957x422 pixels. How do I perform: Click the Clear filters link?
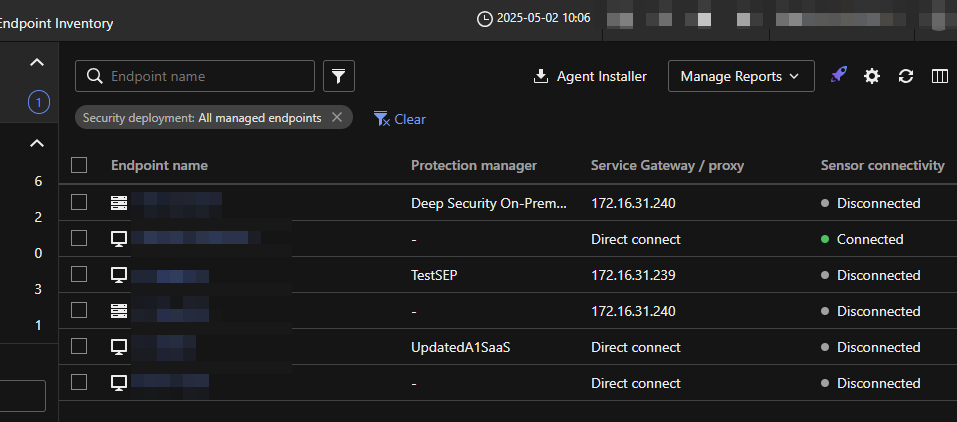pyautogui.click(x=400, y=119)
